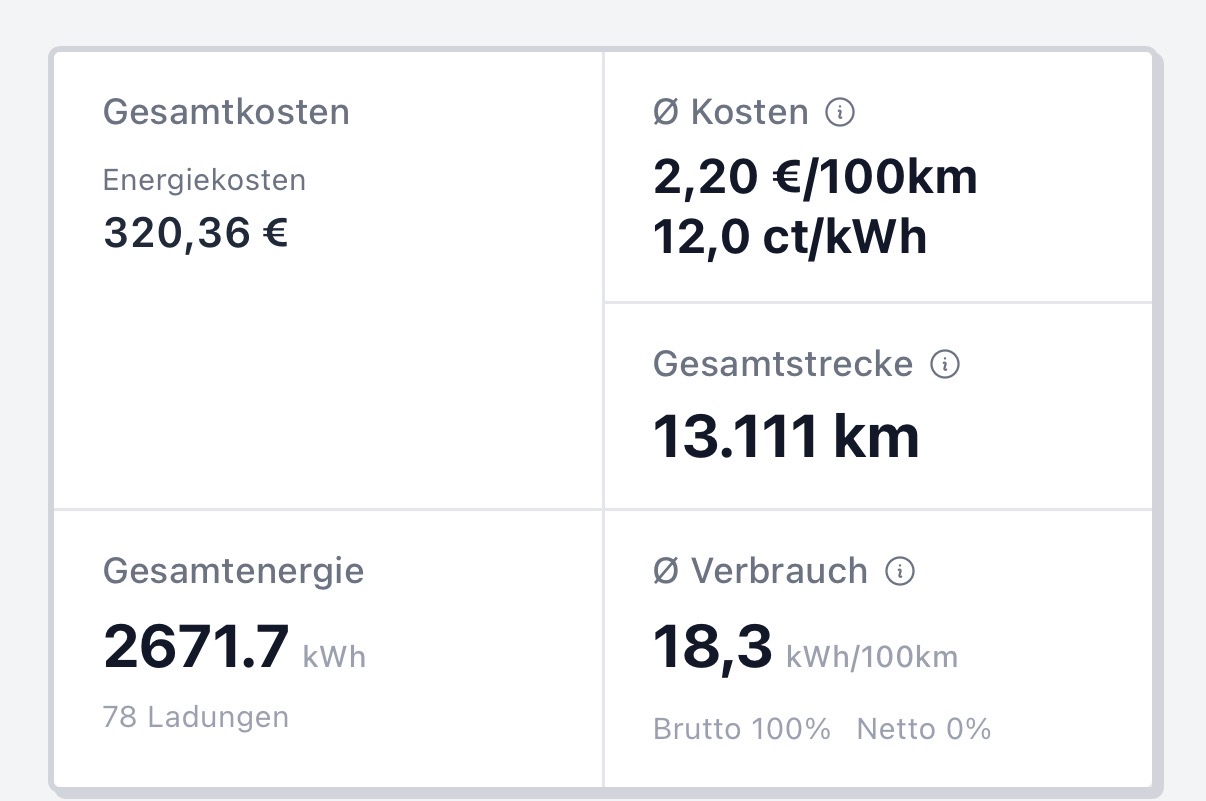Click the kWh unit beside 2671.7
This screenshot has width=1206, height=801.
point(334,657)
